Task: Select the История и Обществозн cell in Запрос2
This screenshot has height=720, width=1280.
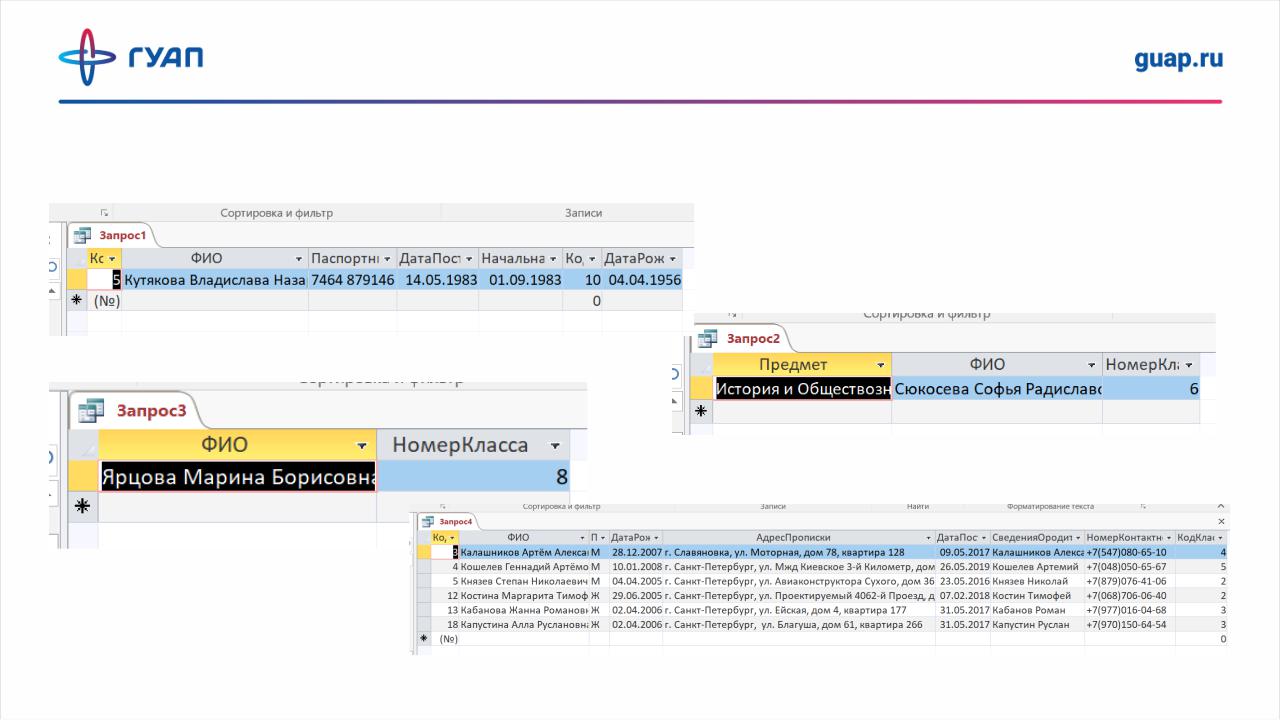Action: click(x=803, y=389)
